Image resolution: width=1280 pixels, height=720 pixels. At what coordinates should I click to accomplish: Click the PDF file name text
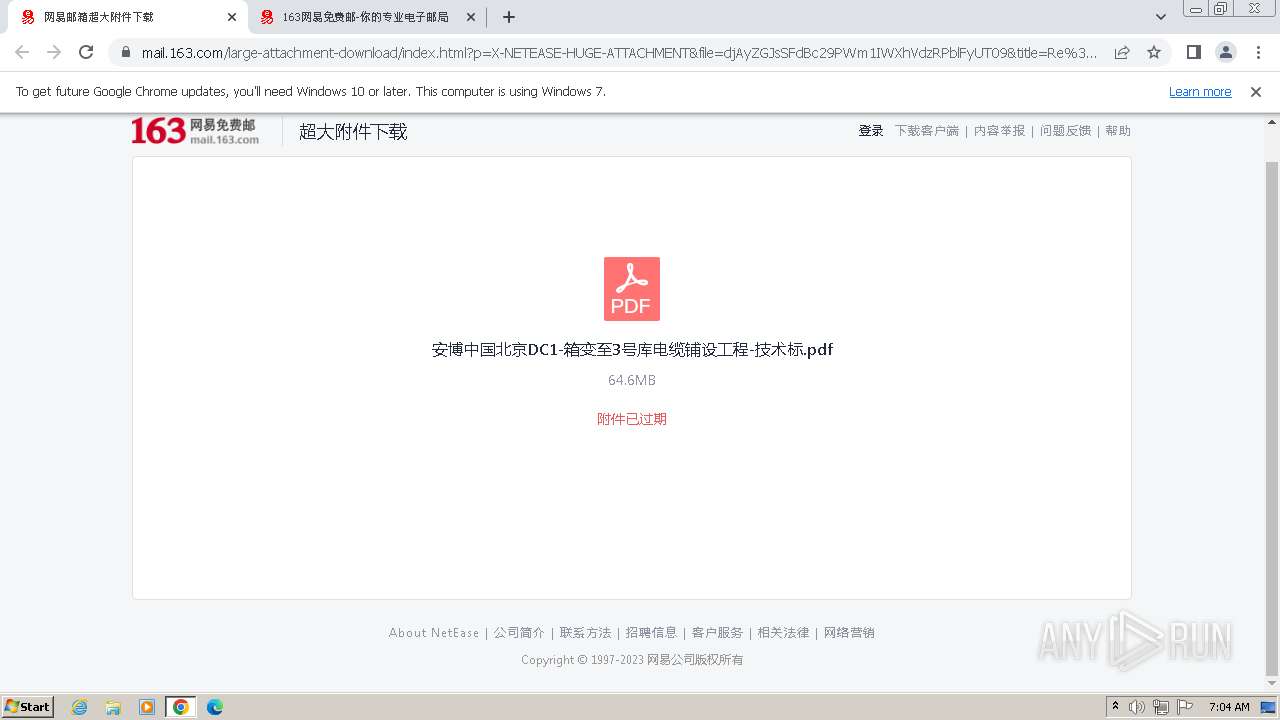coord(632,350)
